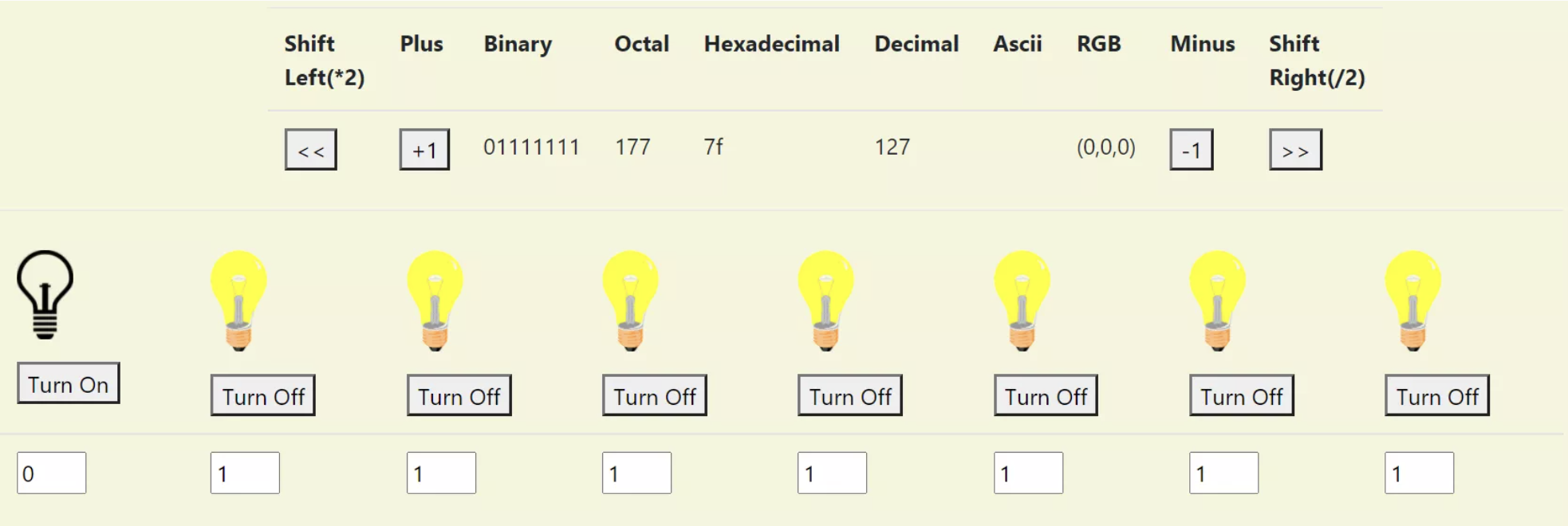The width and height of the screenshot is (1568, 526).
Task: Click the fifth light bulb icon from left
Action: pyautogui.click(x=825, y=301)
